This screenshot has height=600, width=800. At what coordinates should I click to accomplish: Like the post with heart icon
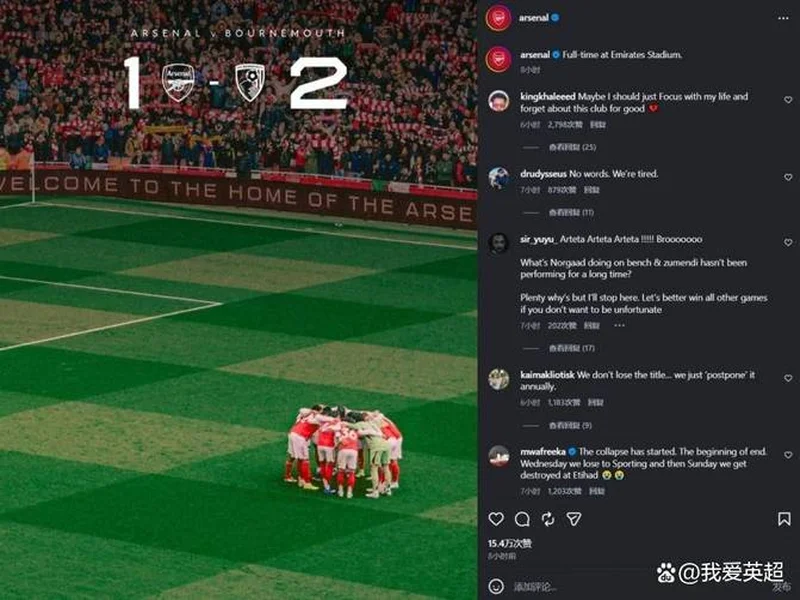pos(496,519)
